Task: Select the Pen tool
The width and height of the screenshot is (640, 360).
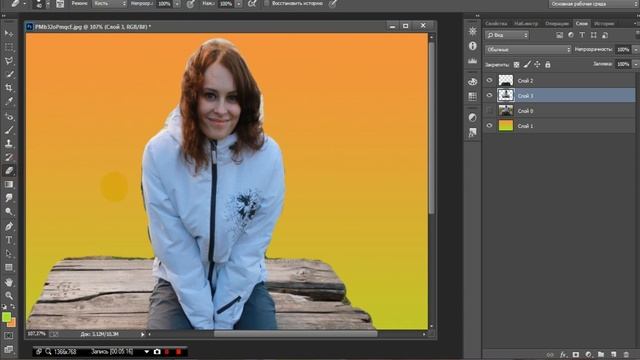Action: click(x=9, y=227)
